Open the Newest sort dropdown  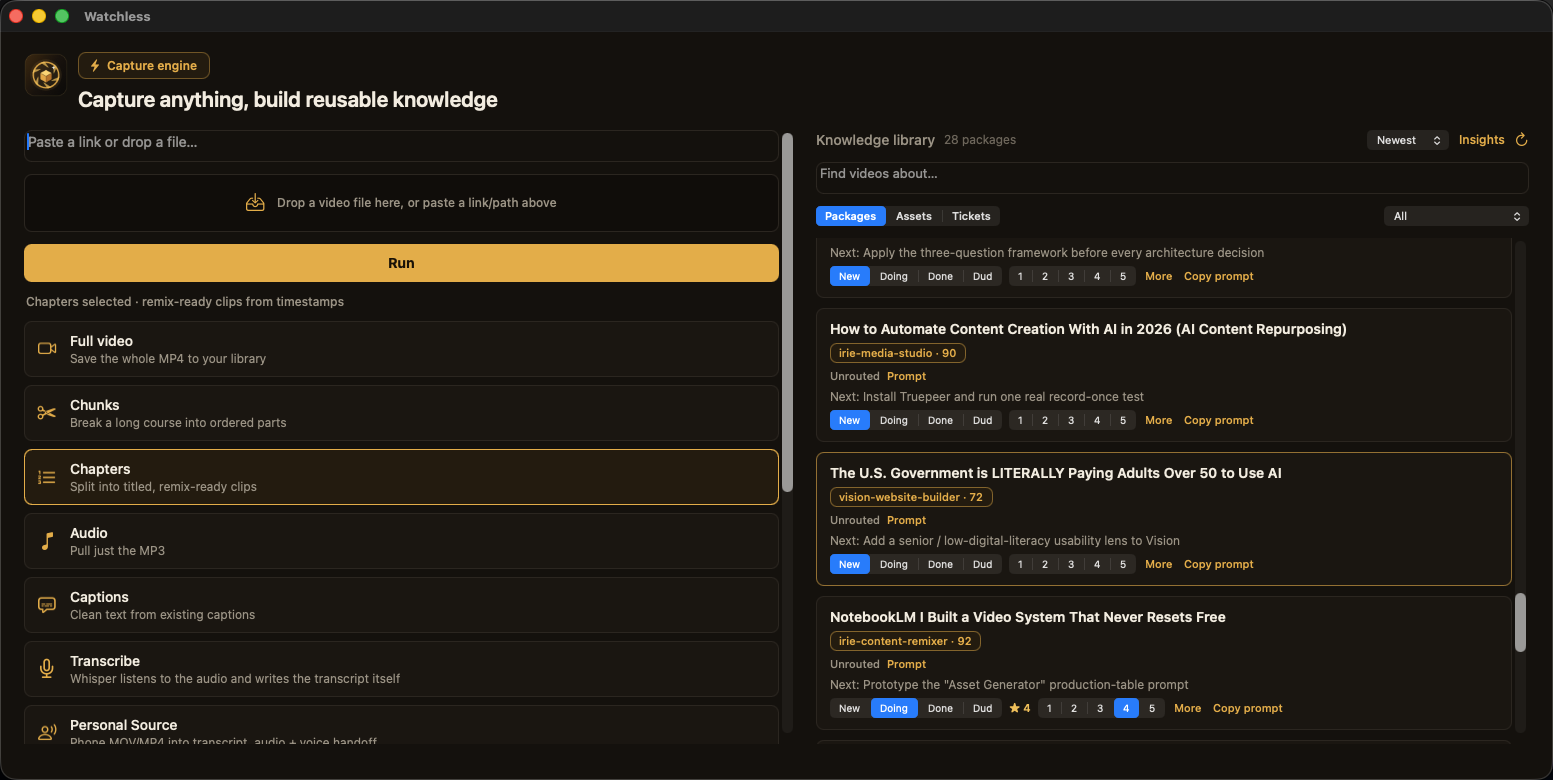tap(1408, 140)
